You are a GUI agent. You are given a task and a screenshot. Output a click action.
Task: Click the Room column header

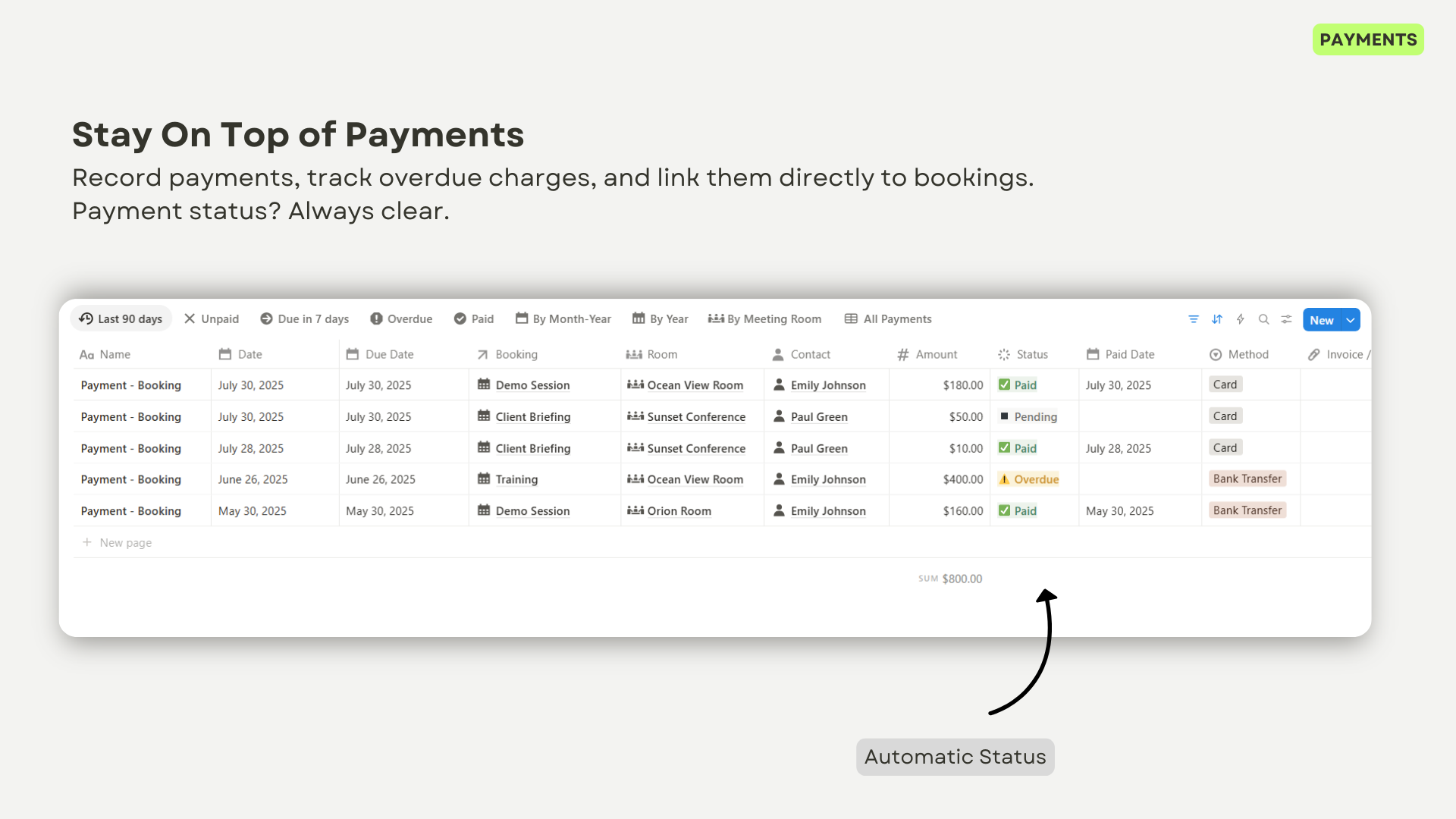[652, 354]
